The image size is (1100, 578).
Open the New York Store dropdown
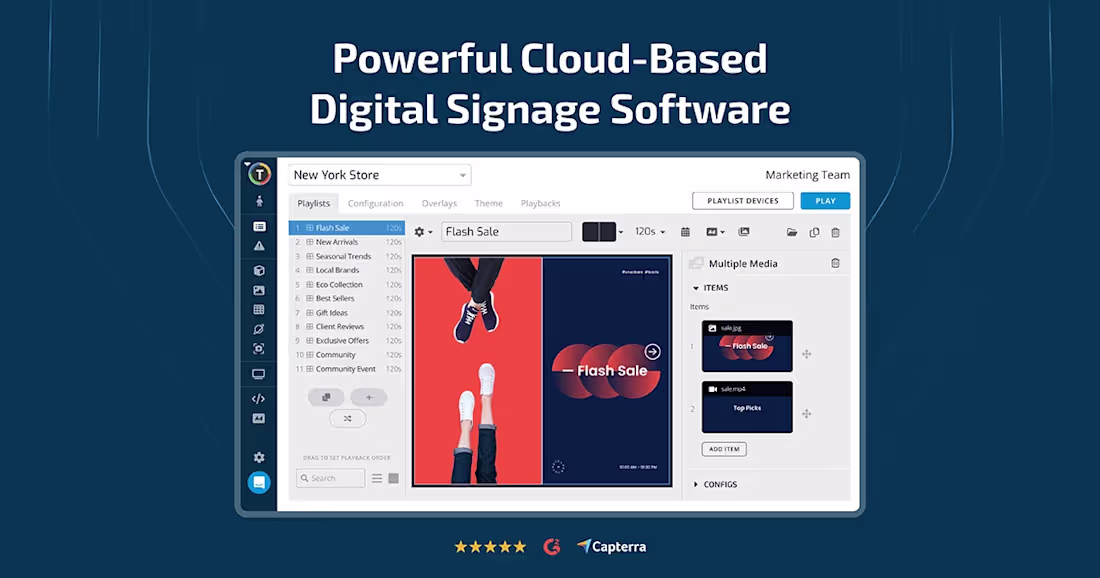(380, 175)
